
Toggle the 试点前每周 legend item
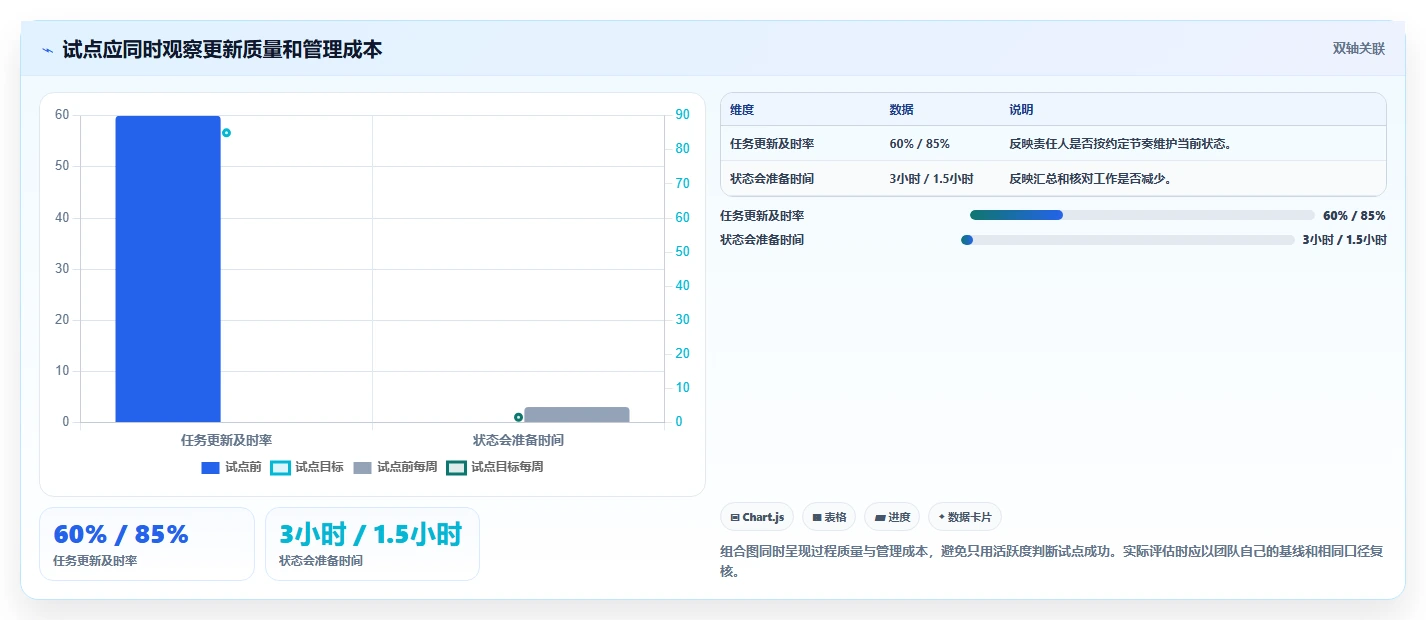[395, 467]
